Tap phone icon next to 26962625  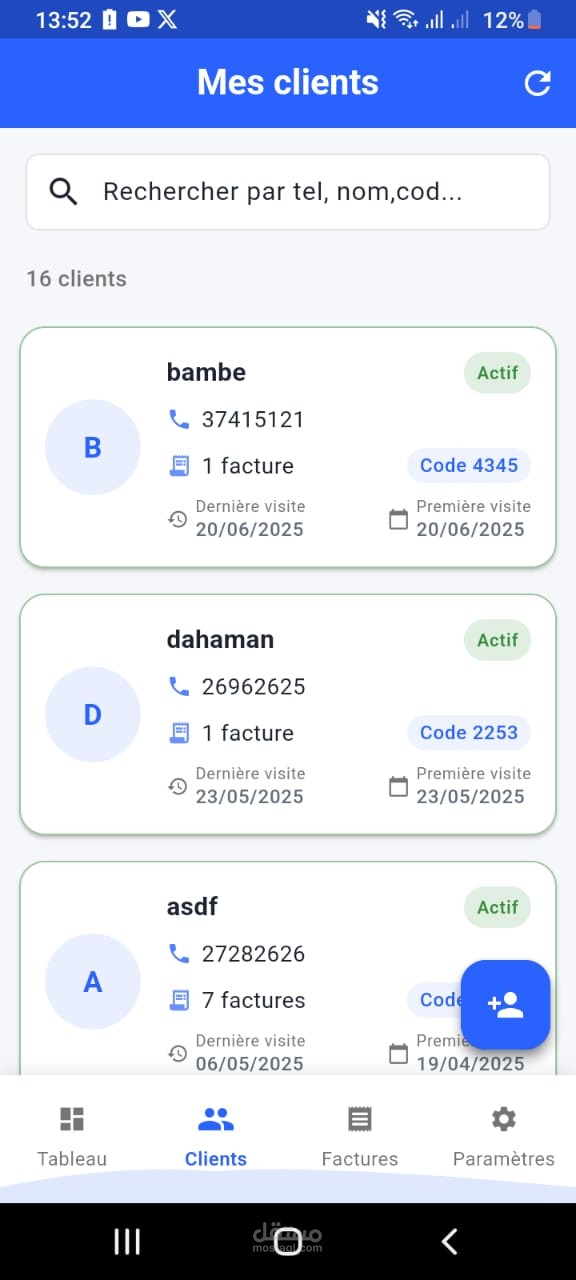[x=179, y=686]
